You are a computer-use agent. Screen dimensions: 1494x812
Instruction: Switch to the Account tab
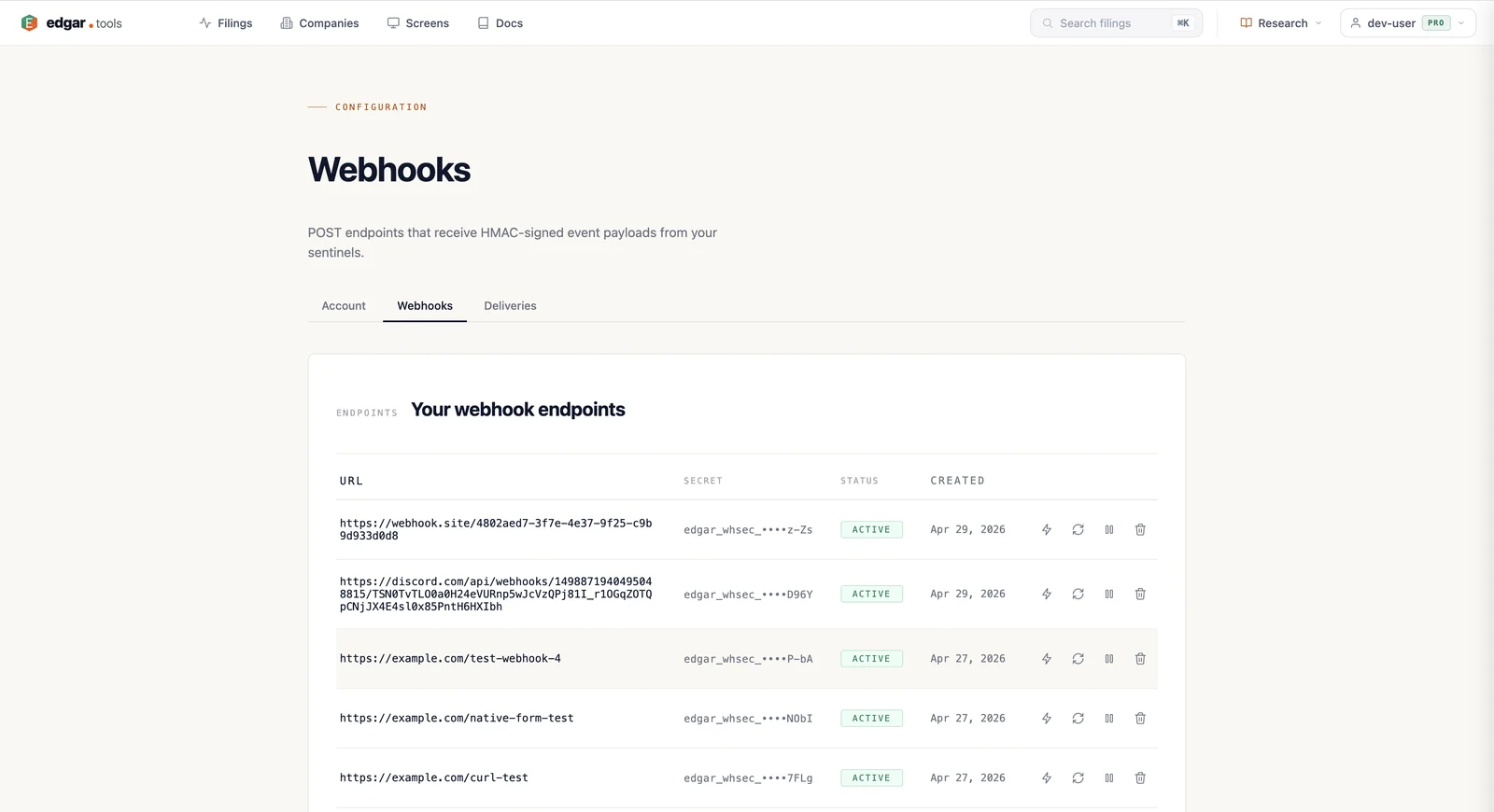click(344, 306)
